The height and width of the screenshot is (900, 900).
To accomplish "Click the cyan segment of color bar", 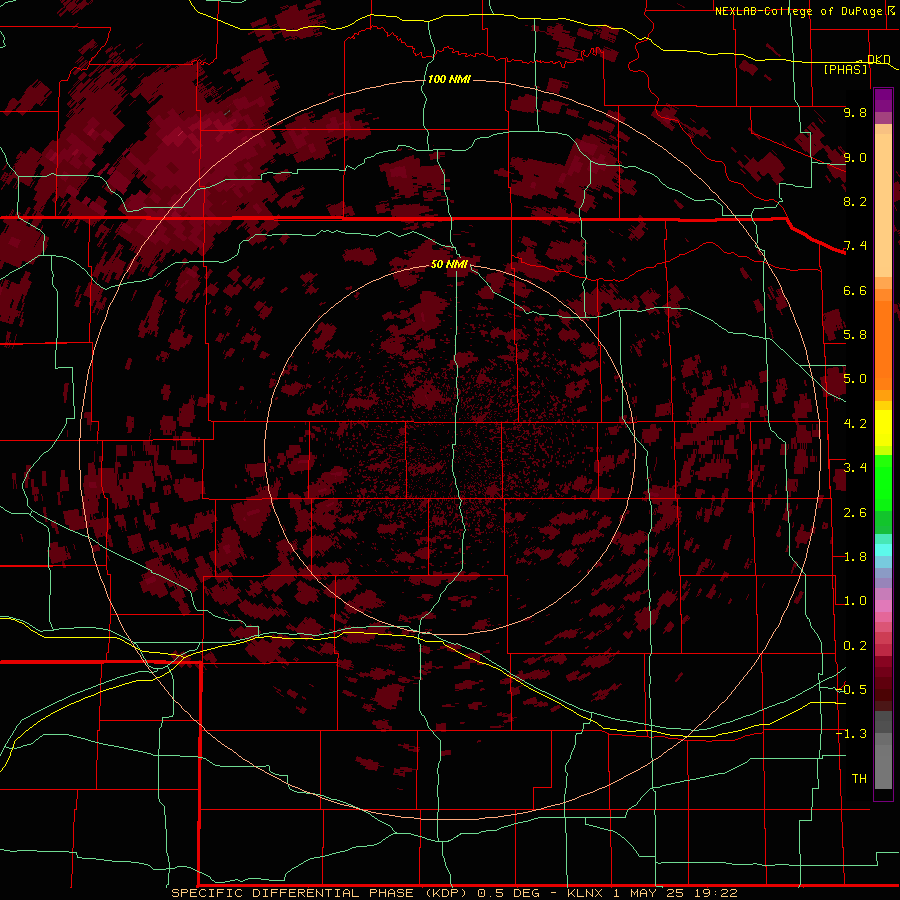I will tap(883, 549).
